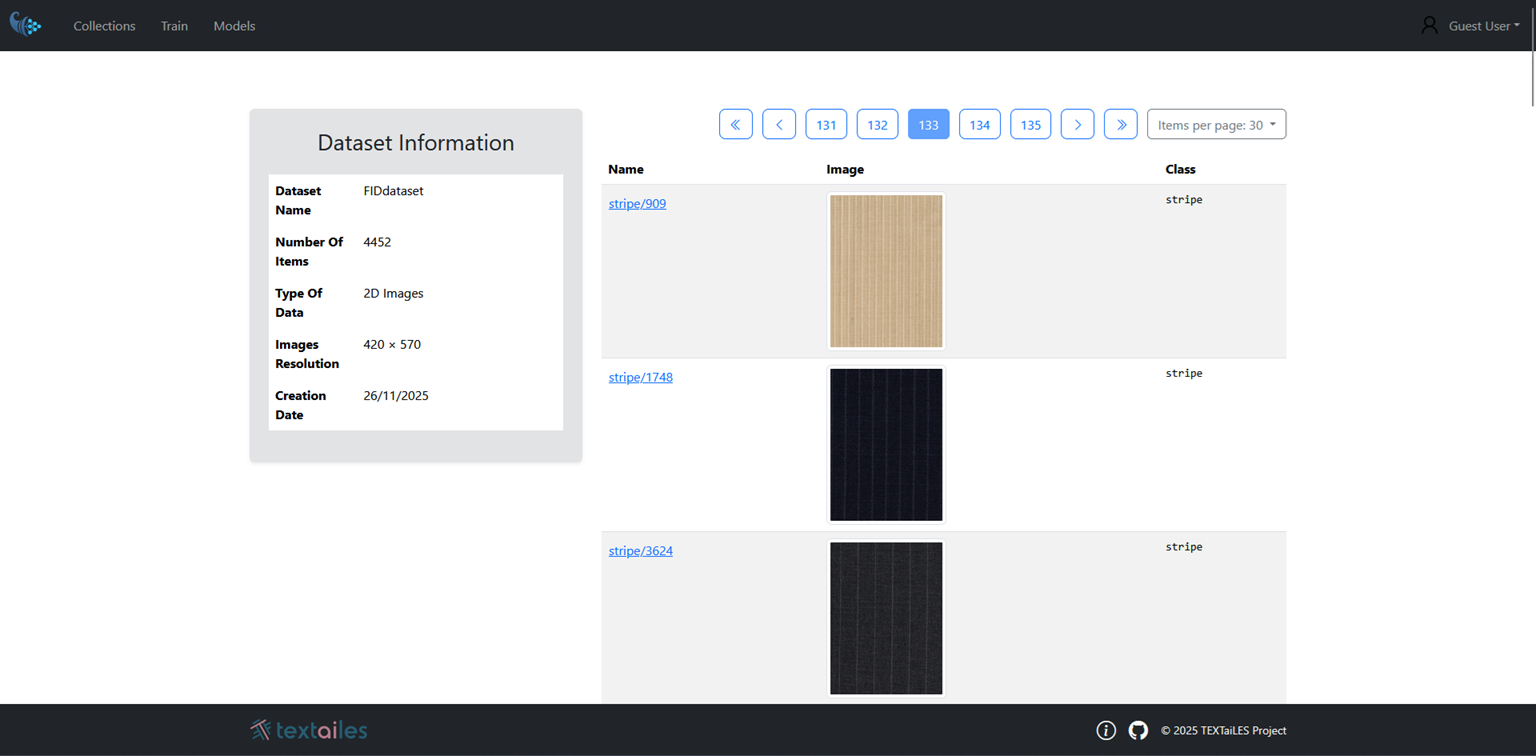The height and width of the screenshot is (756, 1536).
Task: Switch to page 131
Action: tap(827, 124)
